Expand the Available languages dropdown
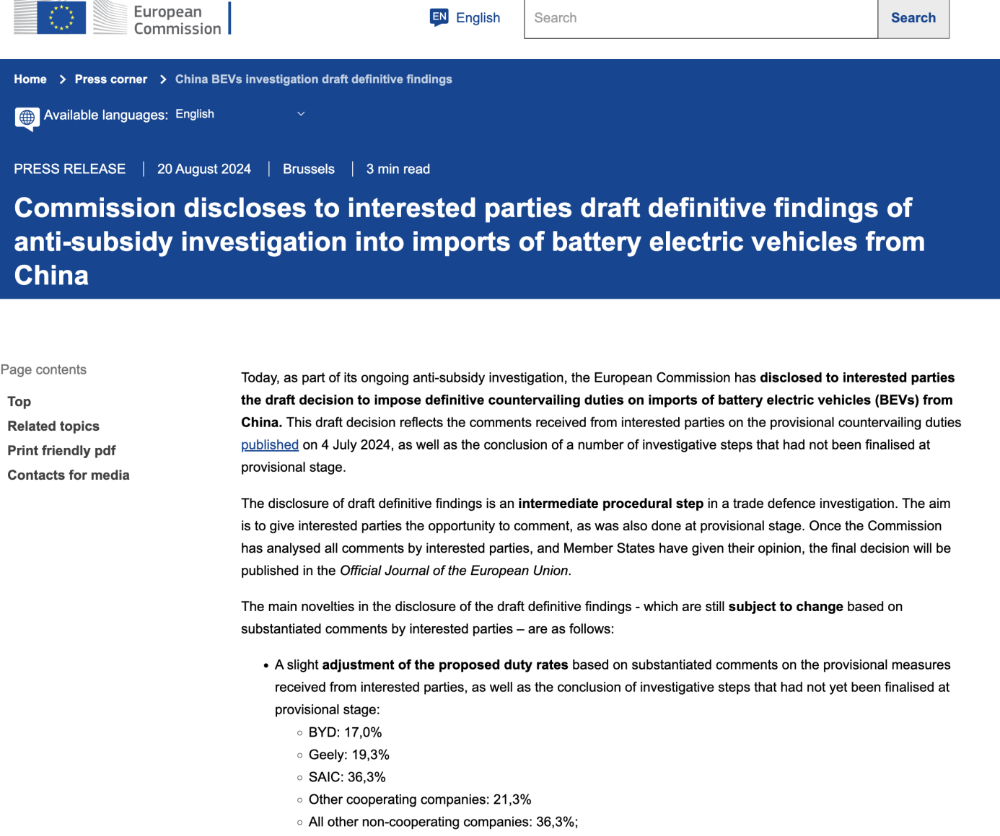1000x836 pixels. pyautogui.click(x=240, y=114)
